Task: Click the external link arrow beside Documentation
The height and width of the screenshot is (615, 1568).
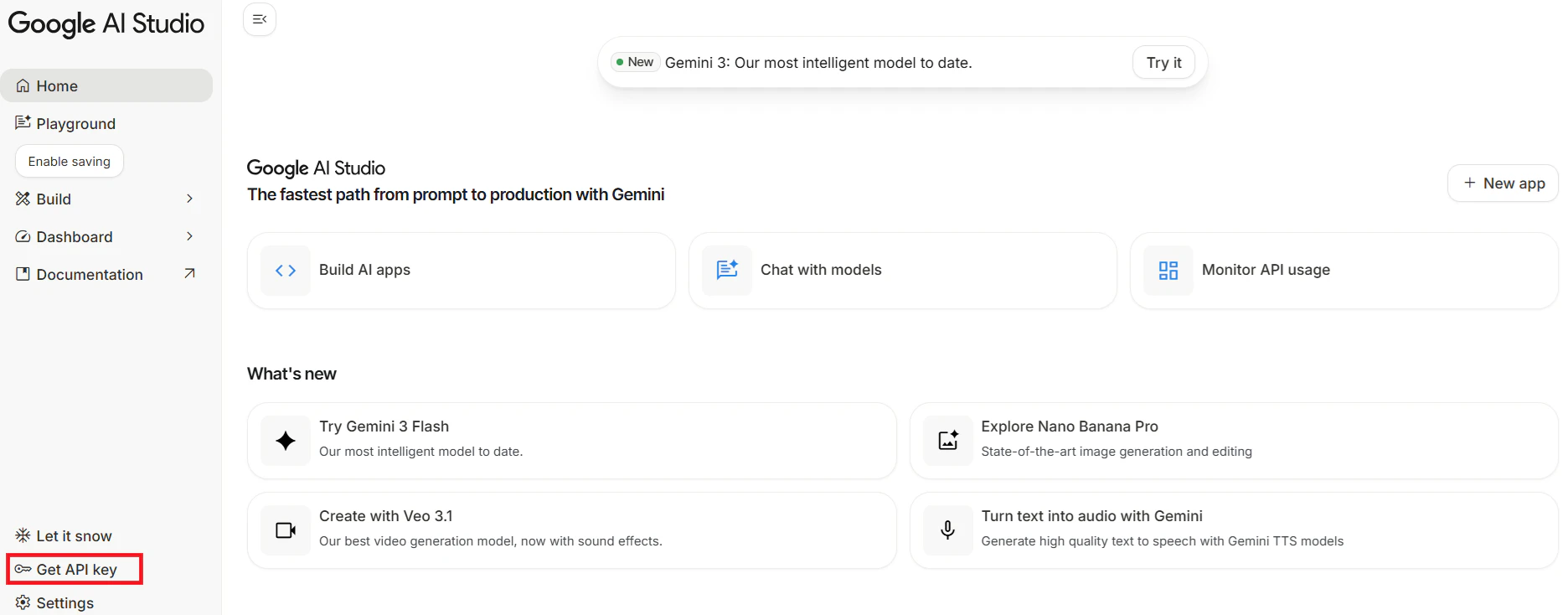Action: (190, 273)
